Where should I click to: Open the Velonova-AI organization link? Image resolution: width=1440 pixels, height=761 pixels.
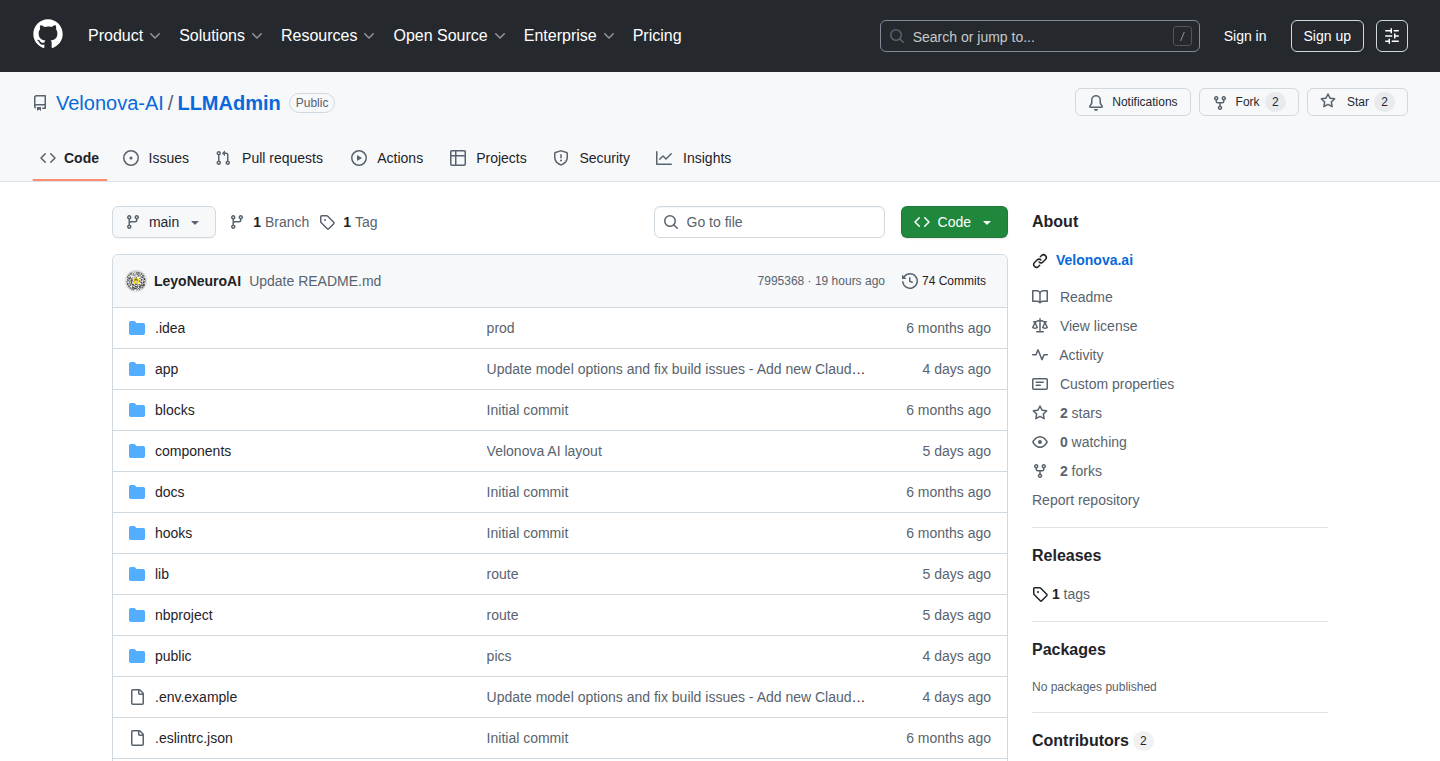(110, 103)
